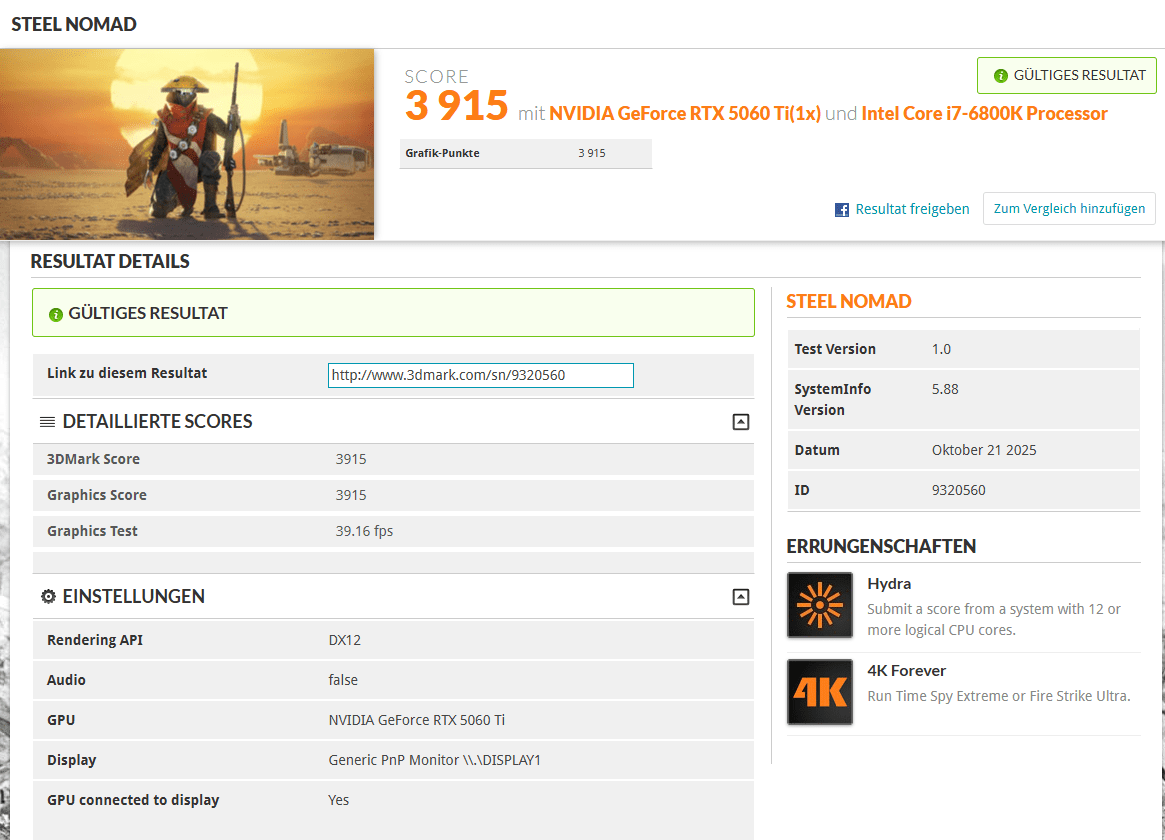Click the Steel Nomad orange sidebar heading

848,302
